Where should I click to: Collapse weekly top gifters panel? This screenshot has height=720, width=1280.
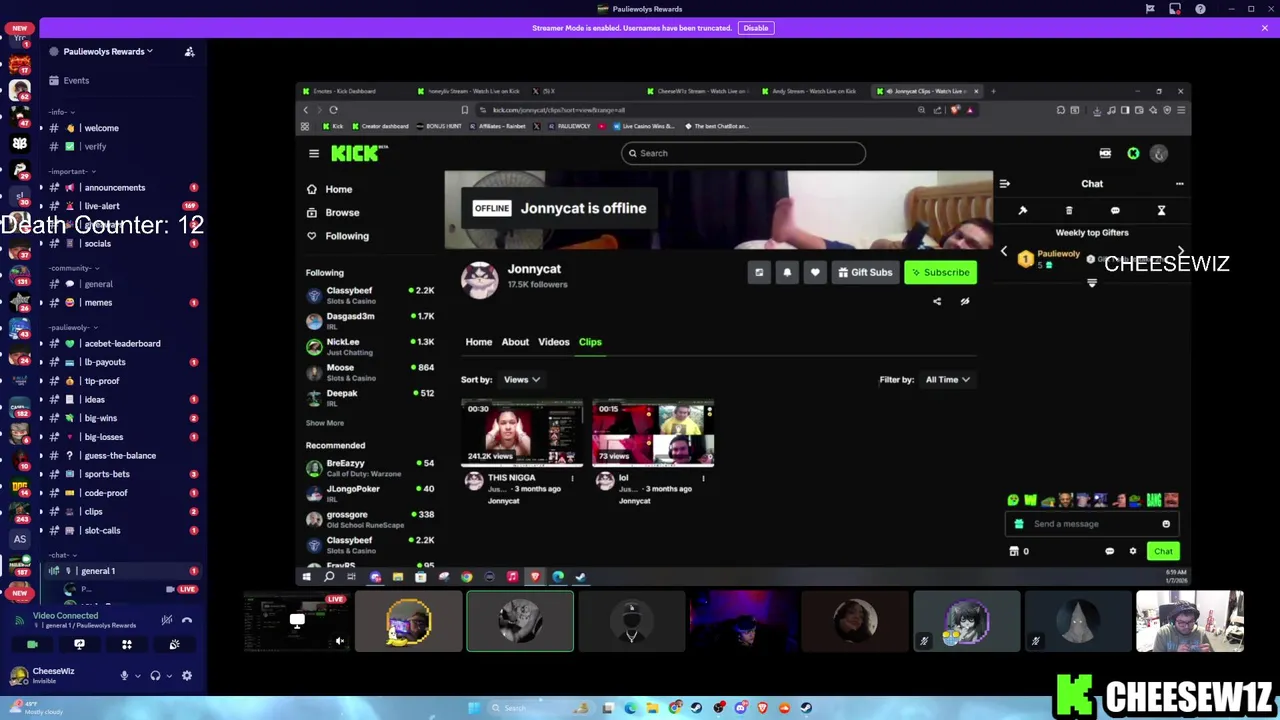pos(1092,283)
